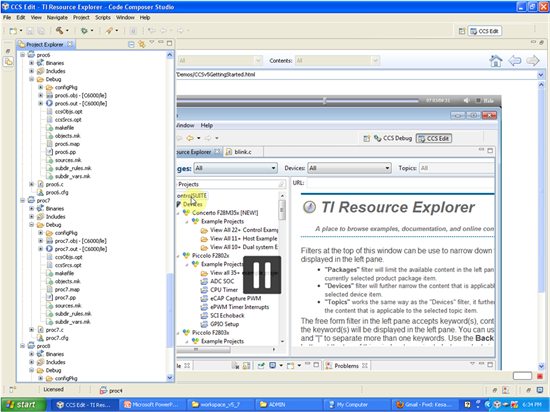Click the Open Perspective icon

pos(462,31)
